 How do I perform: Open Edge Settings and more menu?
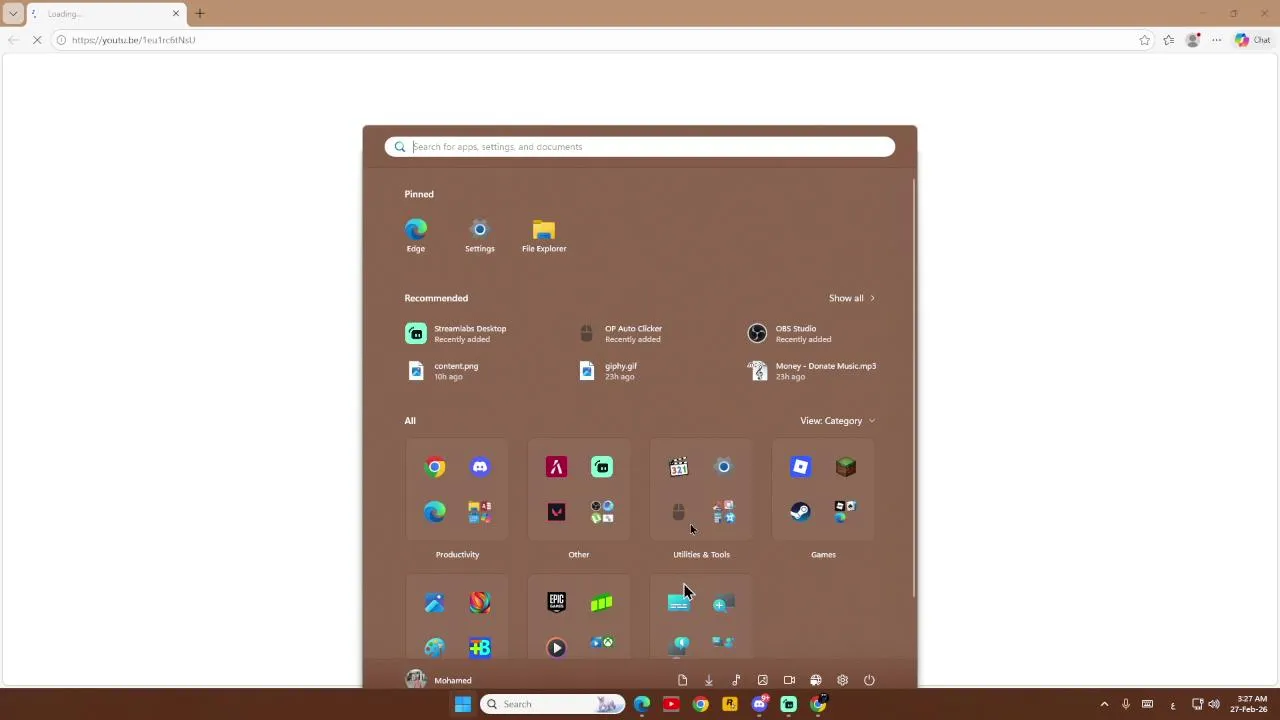click(x=1217, y=40)
